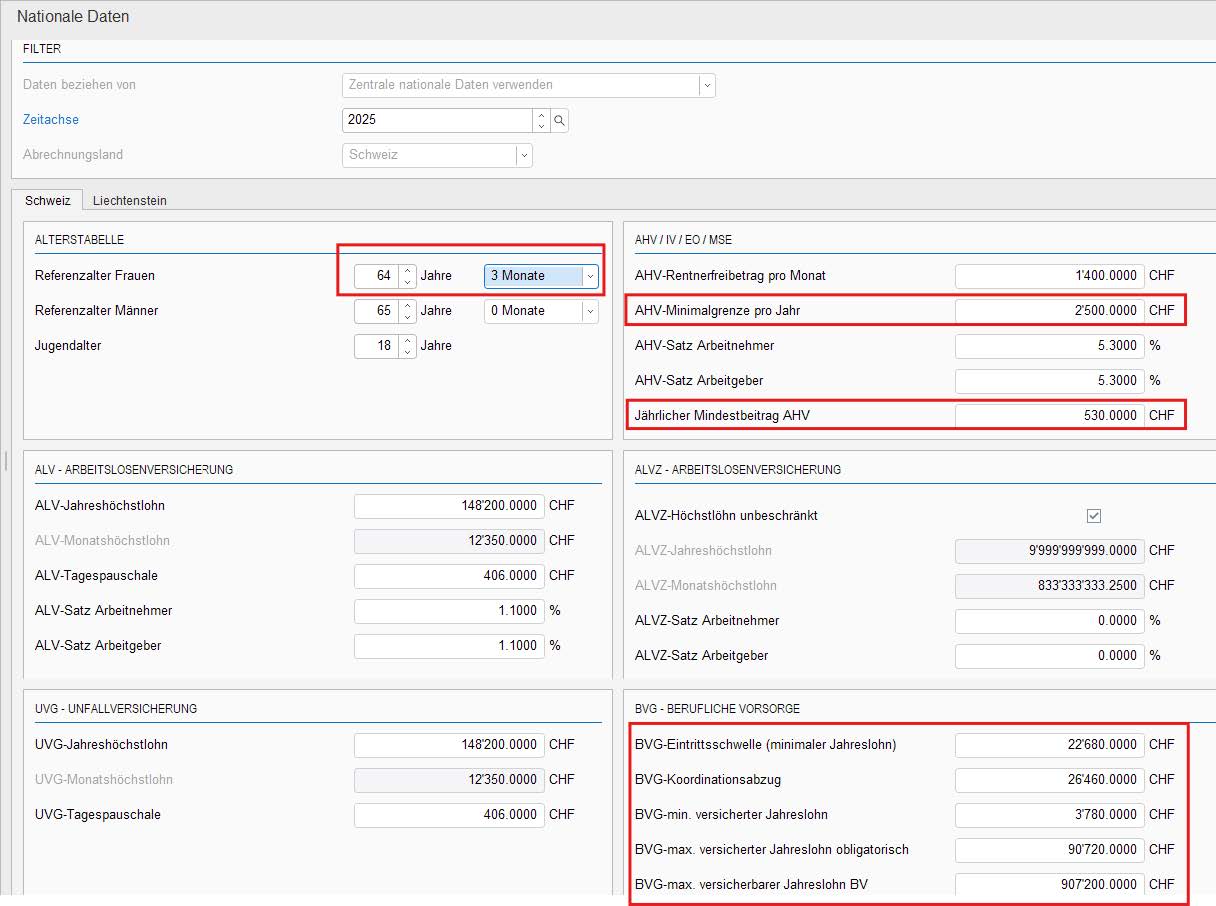Select the UVG-Tagespauschale input field
The height and width of the screenshot is (906, 1216).
(448, 815)
